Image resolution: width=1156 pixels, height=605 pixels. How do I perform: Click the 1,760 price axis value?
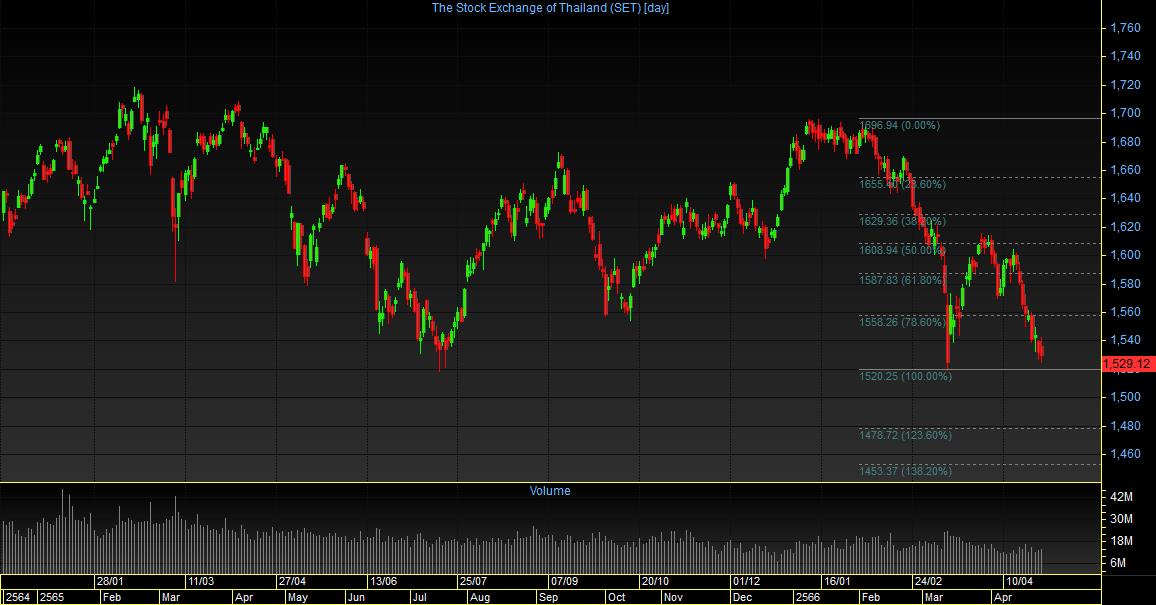click(x=1125, y=28)
